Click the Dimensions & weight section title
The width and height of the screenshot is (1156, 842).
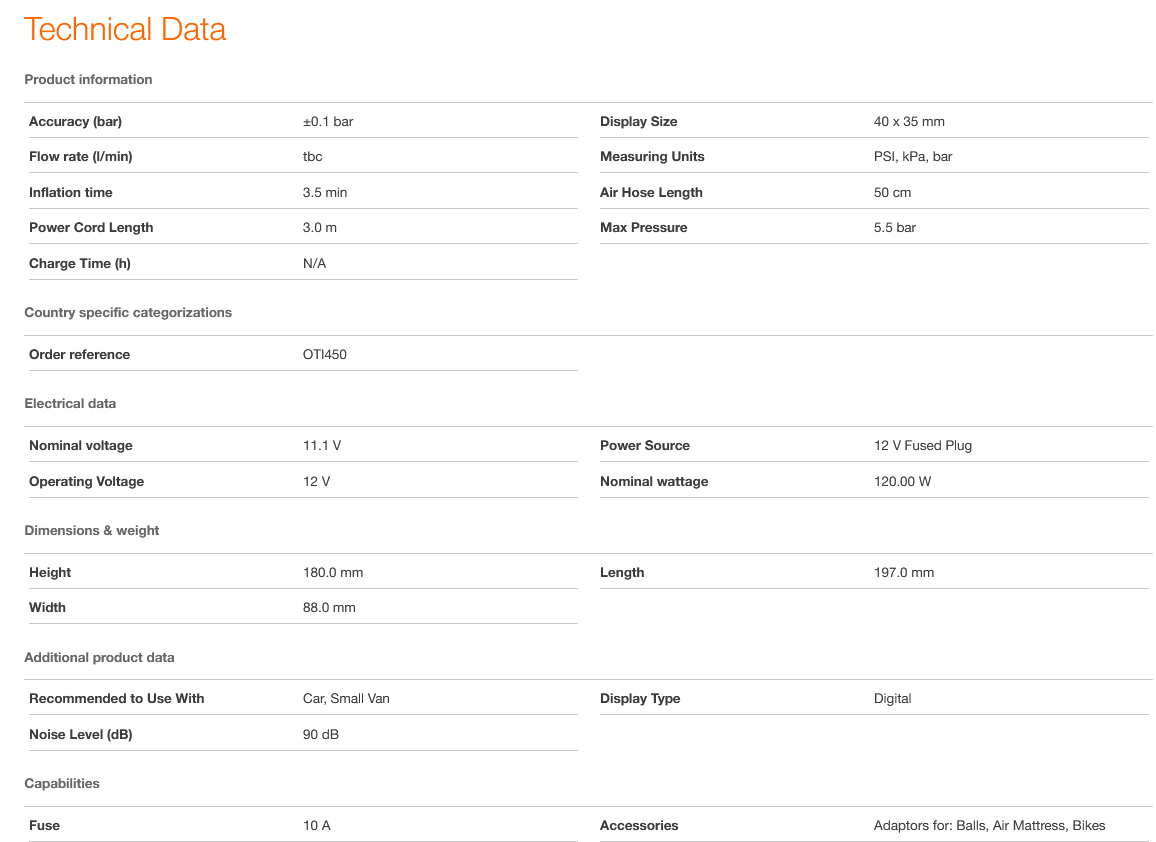coord(92,530)
